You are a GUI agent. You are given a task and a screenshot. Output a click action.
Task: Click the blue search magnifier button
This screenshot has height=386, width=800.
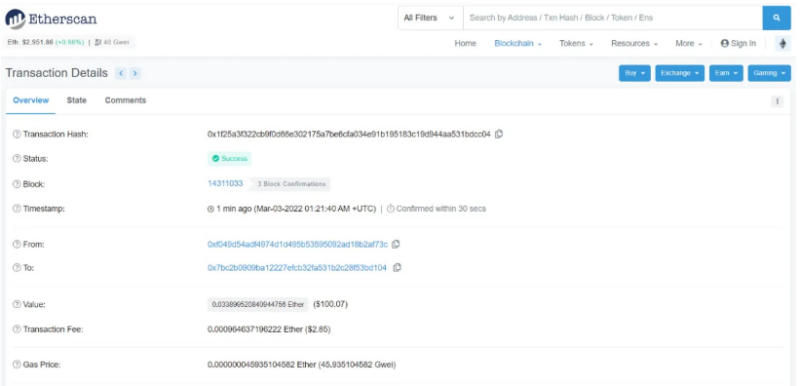pyautogui.click(x=777, y=18)
